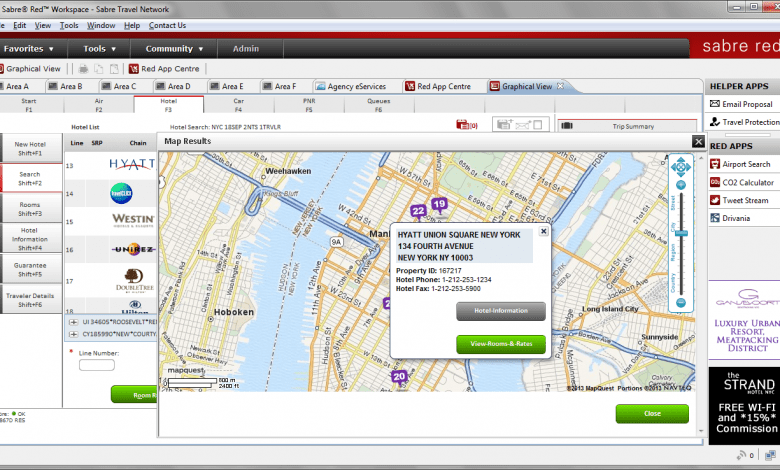This screenshot has height=470, width=780.
Task: Click Traveler Details Shift+F6 button
Action: coord(30,299)
